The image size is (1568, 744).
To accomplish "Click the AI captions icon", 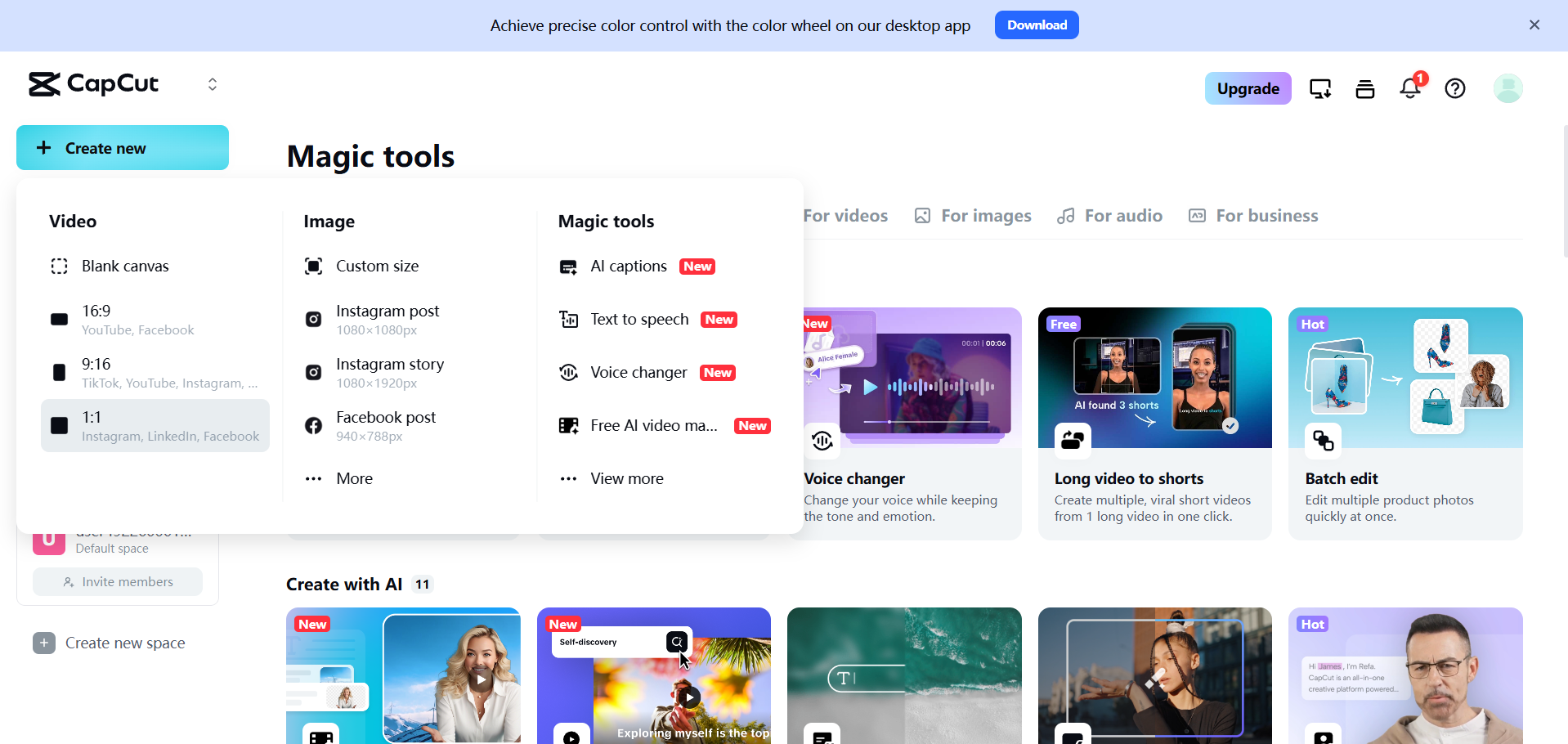I will tap(568, 267).
